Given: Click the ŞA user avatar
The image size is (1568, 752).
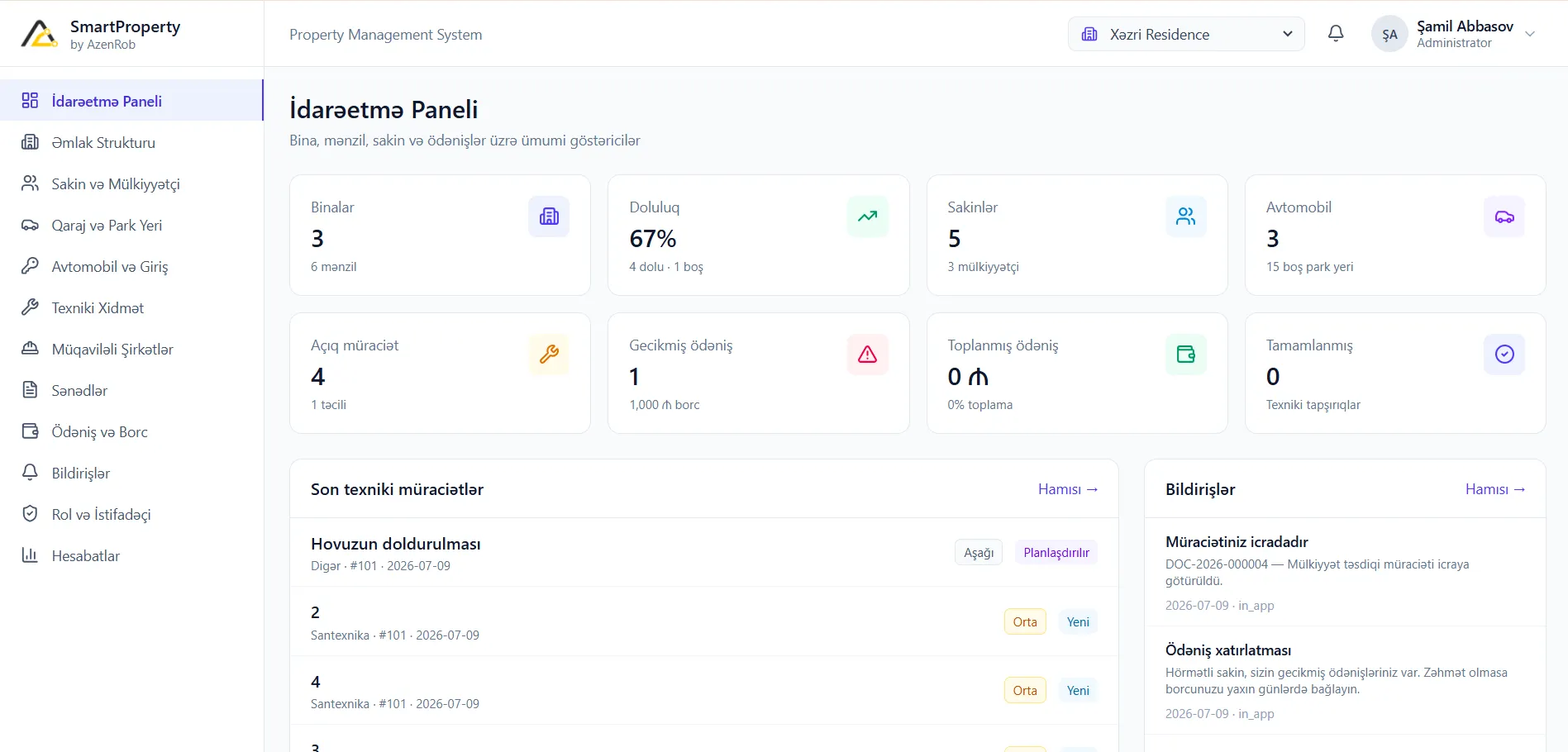Looking at the screenshot, I should (1389, 34).
